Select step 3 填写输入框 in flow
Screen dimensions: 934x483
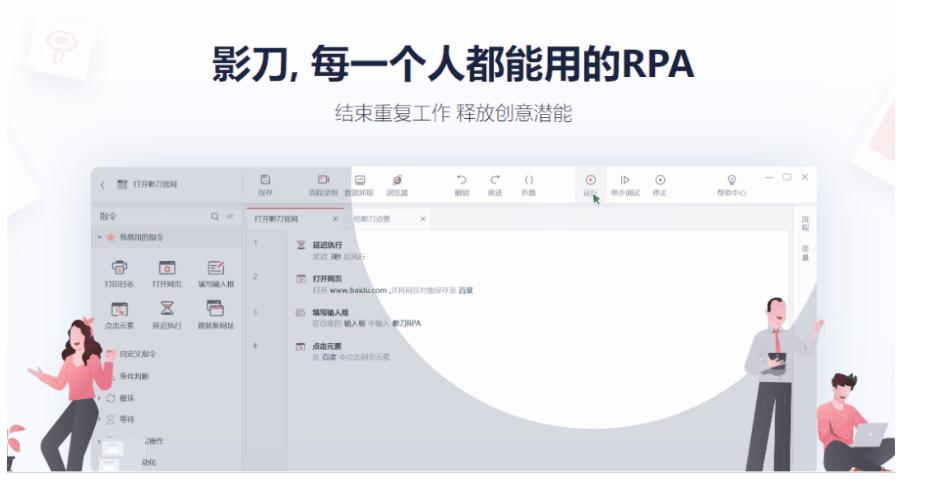point(331,313)
